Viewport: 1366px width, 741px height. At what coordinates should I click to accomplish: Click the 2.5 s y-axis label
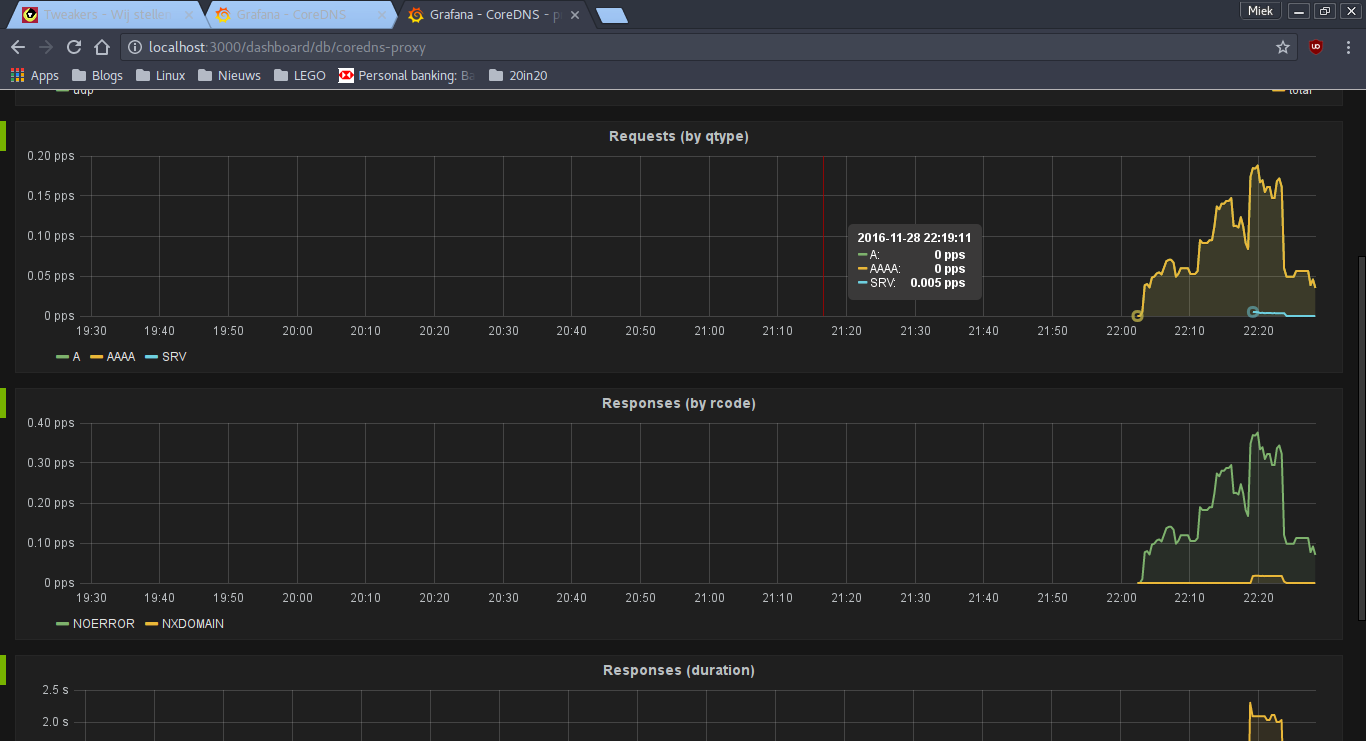click(x=55, y=690)
